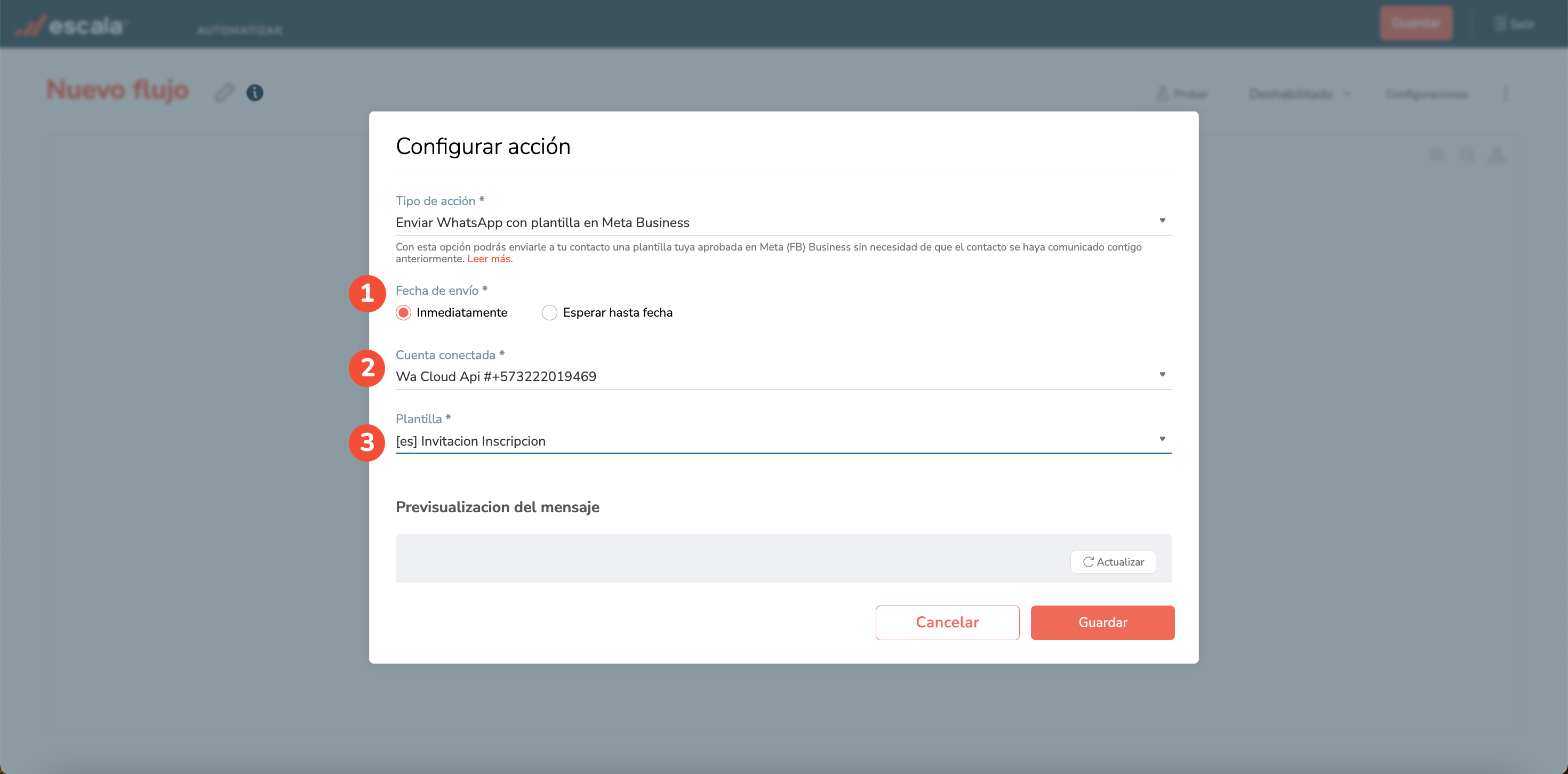Click the Salir logout option in header

point(1515,25)
